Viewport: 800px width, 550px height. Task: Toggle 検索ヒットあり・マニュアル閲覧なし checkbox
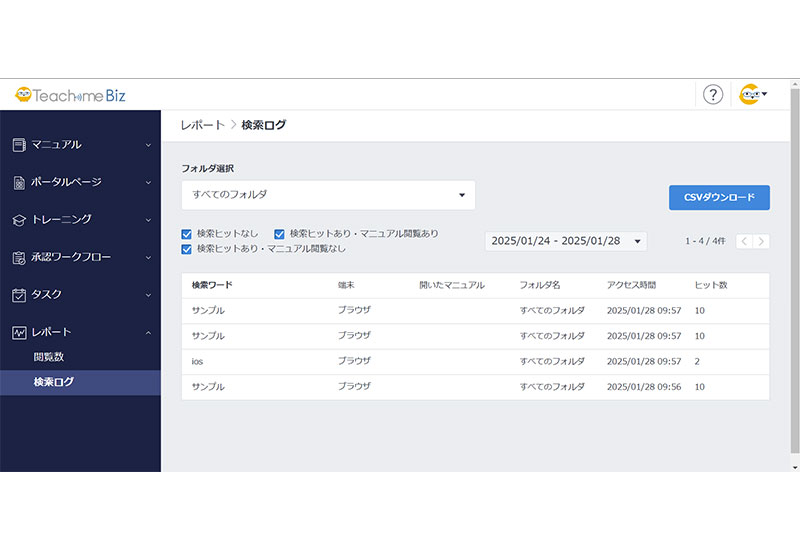[187, 248]
